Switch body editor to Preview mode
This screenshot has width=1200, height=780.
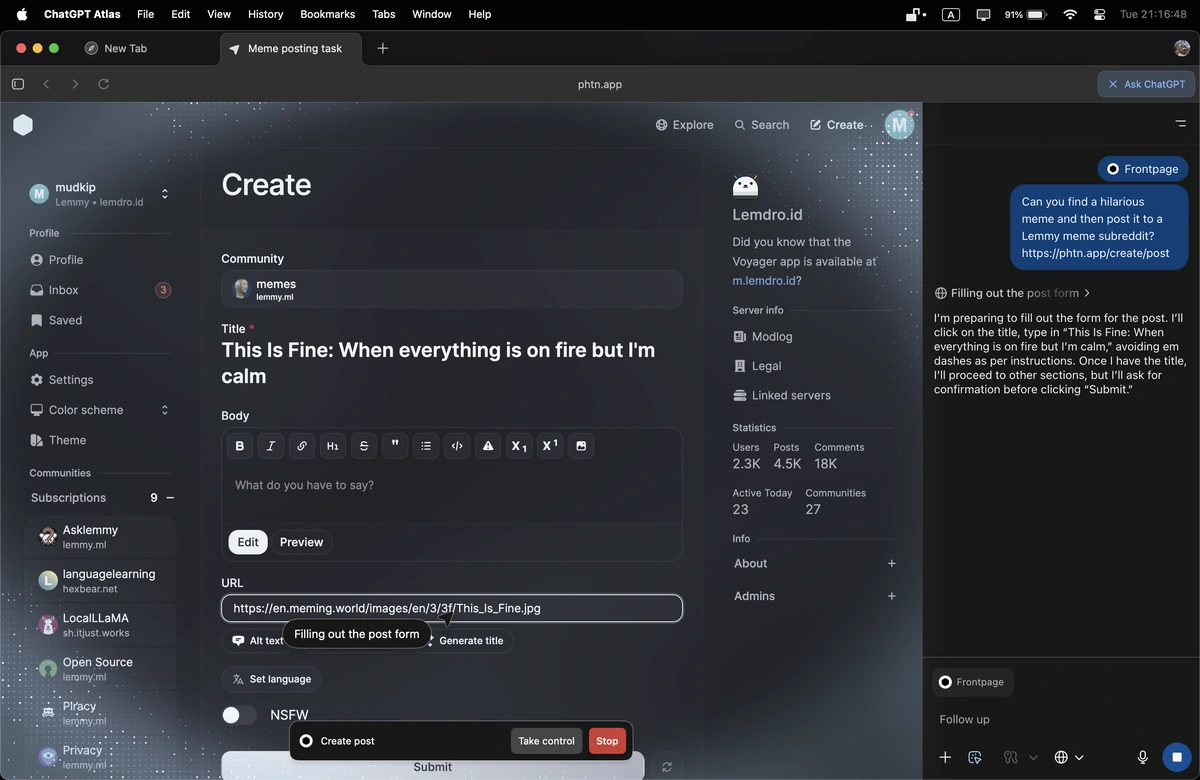[301, 542]
